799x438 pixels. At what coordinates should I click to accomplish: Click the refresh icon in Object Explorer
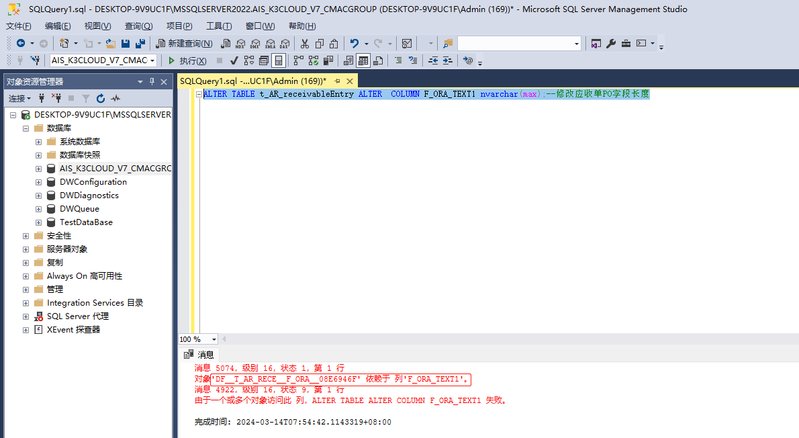100,98
